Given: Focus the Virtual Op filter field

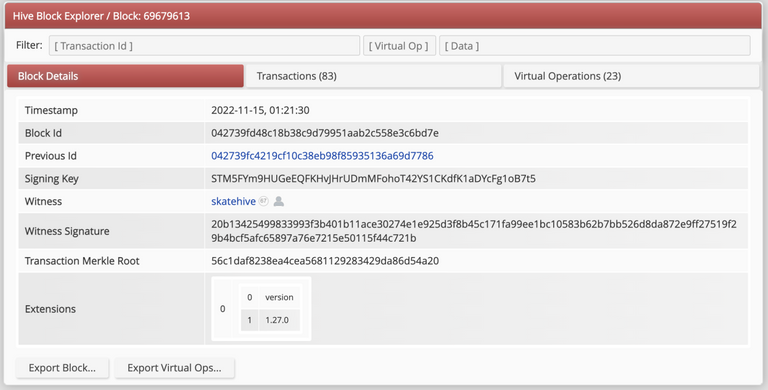Looking at the screenshot, I should [x=399, y=46].
